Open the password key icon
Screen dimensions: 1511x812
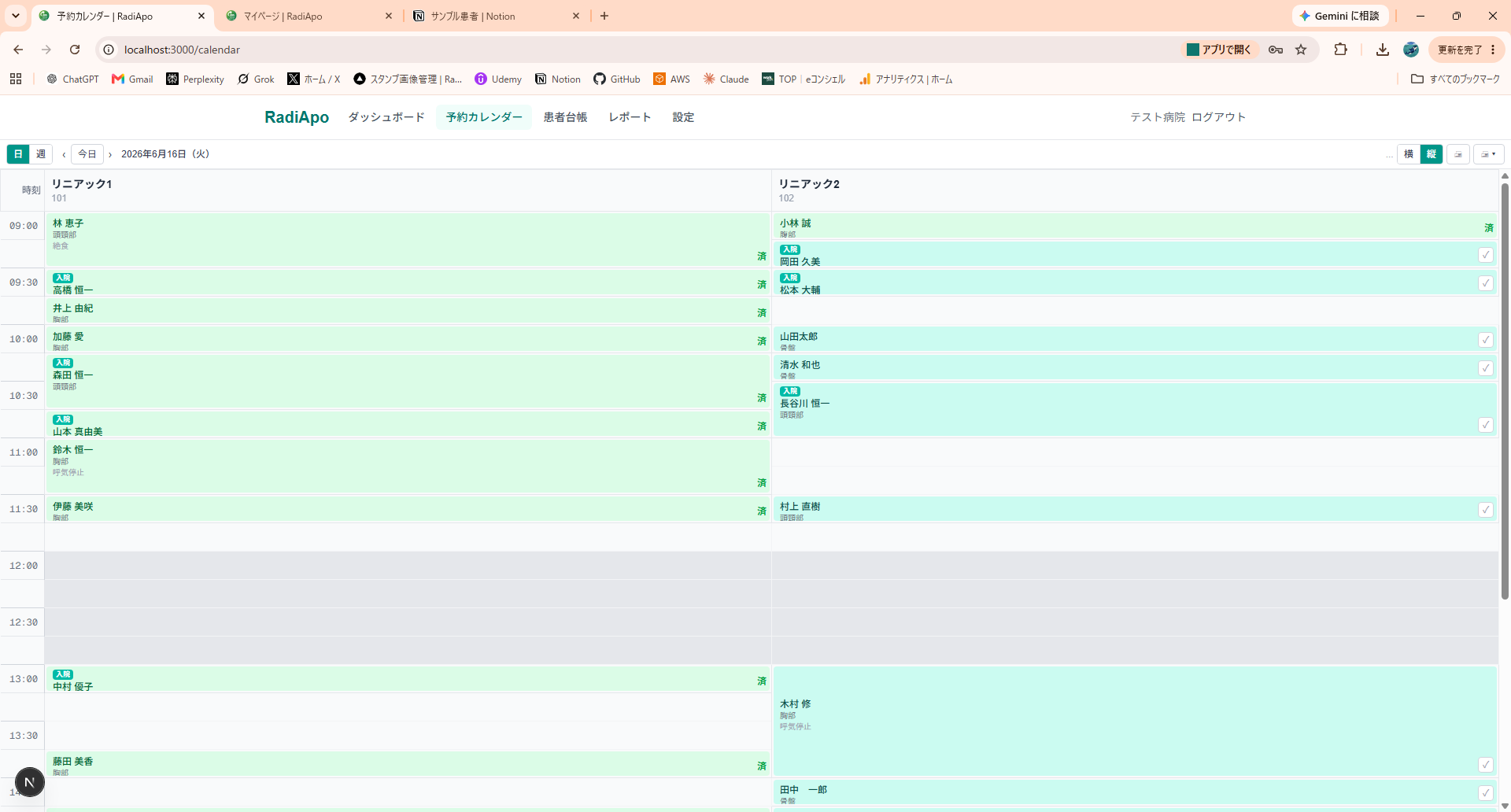tap(1276, 50)
